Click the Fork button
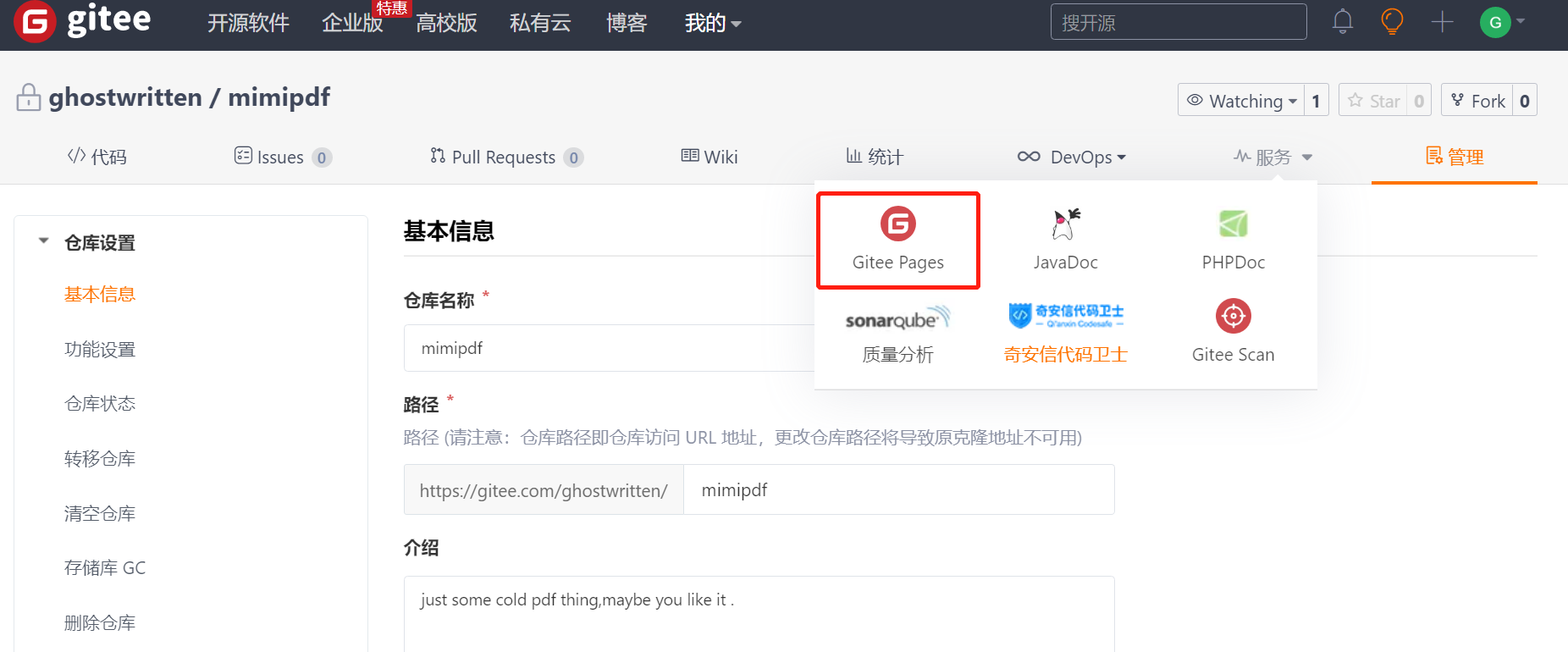The width and height of the screenshot is (1568, 652). click(x=1477, y=100)
